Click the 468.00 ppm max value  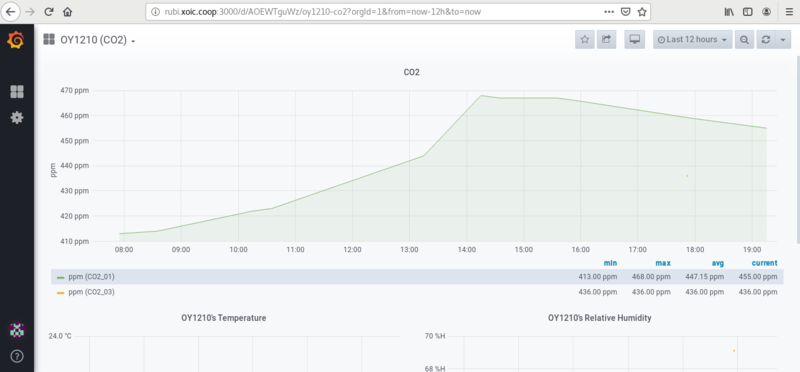click(651, 277)
